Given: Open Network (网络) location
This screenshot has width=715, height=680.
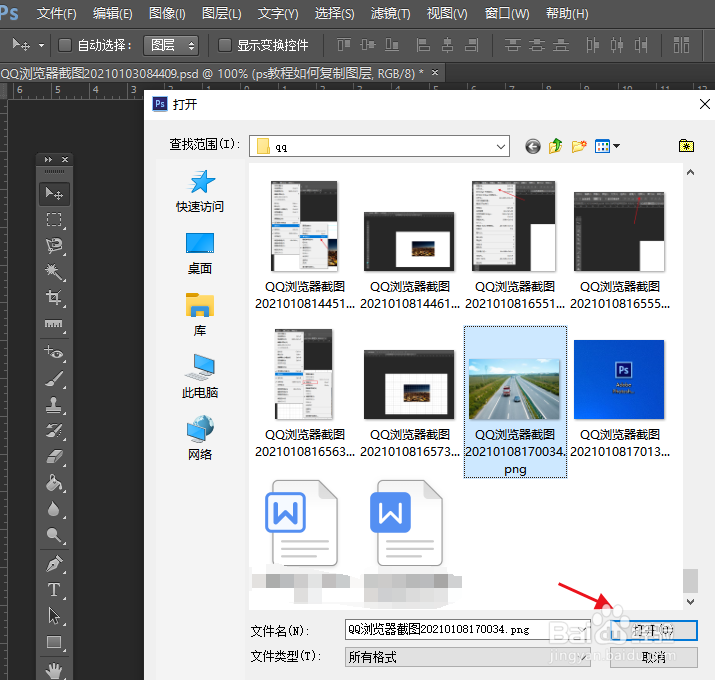Looking at the screenshot, I should point(200,438).
